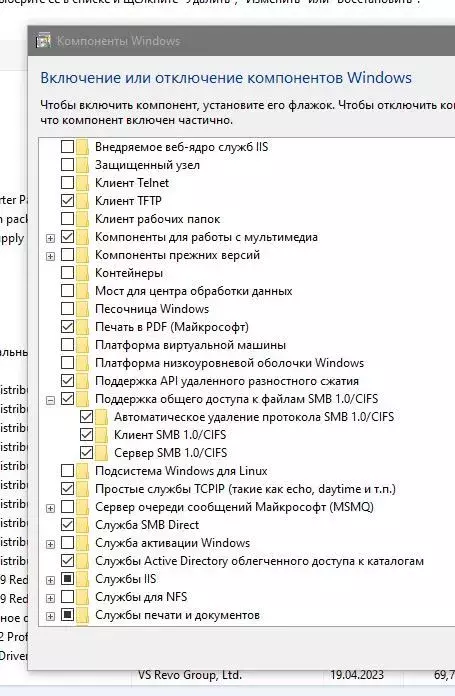Screen dimensions: 455x696
Task: Check Платформа низкоуровневой оболочки Windows
Action: pos(67,363)
